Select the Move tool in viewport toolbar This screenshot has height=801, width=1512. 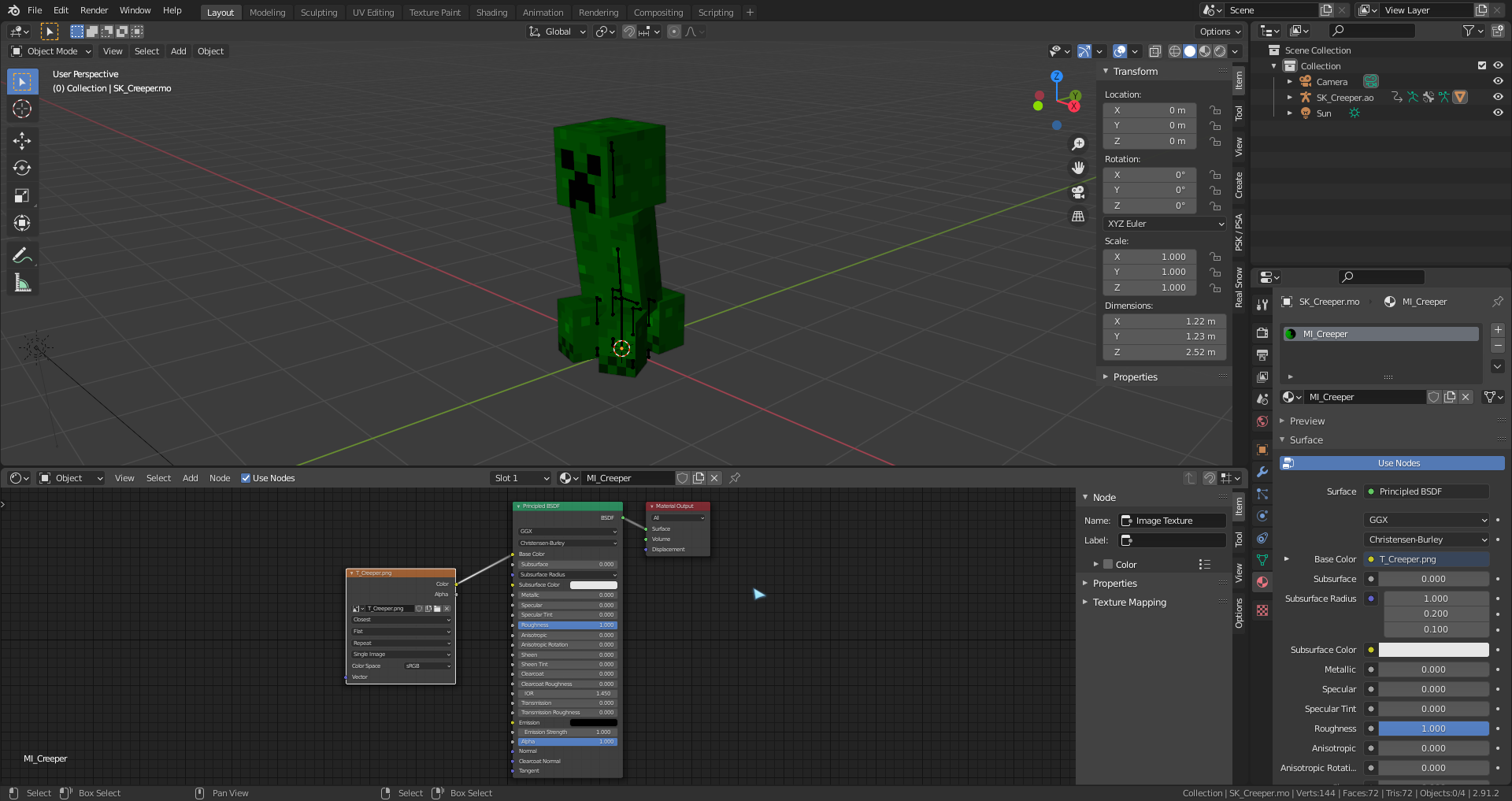click(22, 141)
